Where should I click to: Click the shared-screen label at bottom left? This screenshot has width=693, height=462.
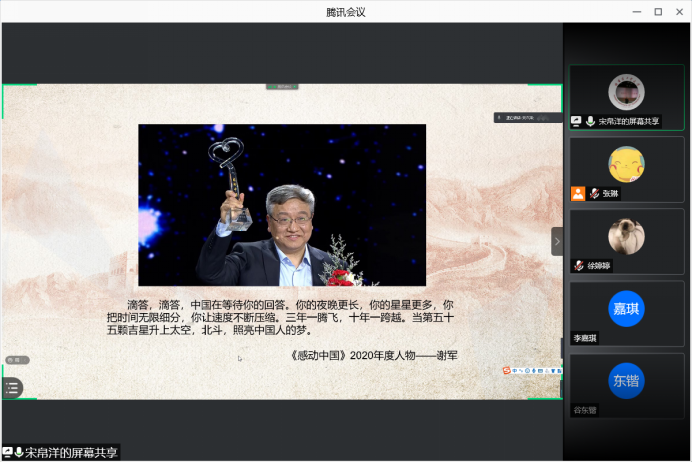62,453
